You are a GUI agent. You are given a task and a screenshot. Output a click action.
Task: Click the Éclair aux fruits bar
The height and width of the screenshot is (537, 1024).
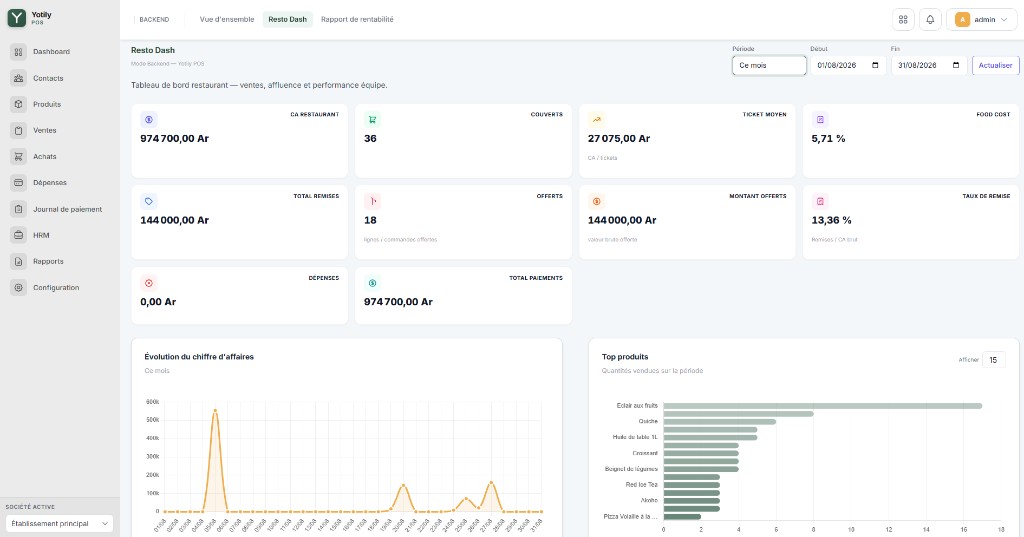click(823, 406)
